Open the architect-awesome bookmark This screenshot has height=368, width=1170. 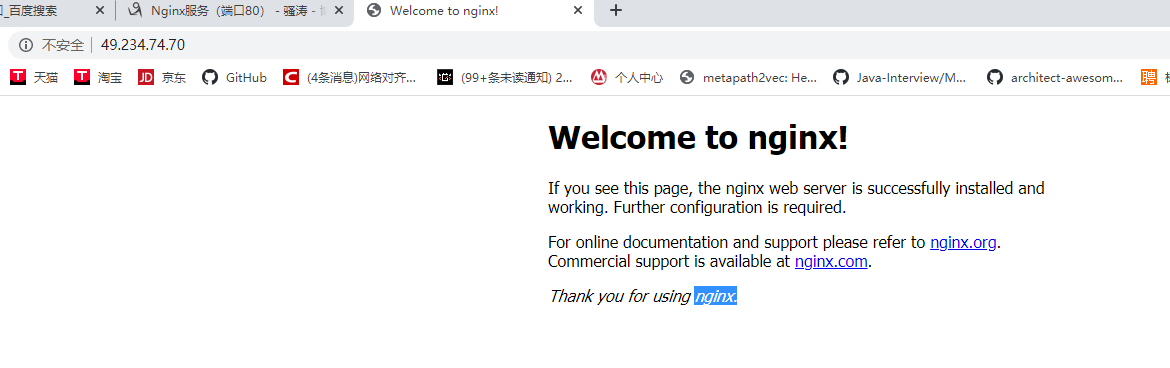click(x=1054, y=77)
